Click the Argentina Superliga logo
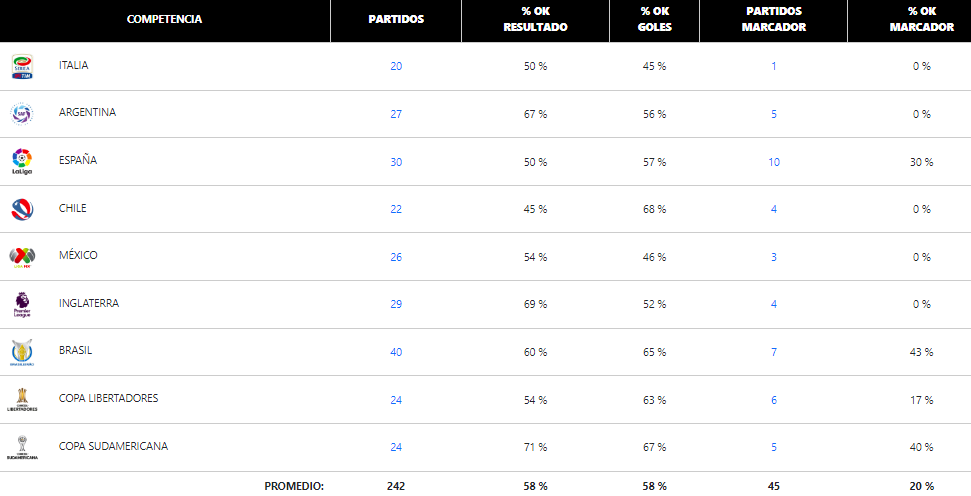The width and height of the screenshot is (971, 496). point(22,114)
